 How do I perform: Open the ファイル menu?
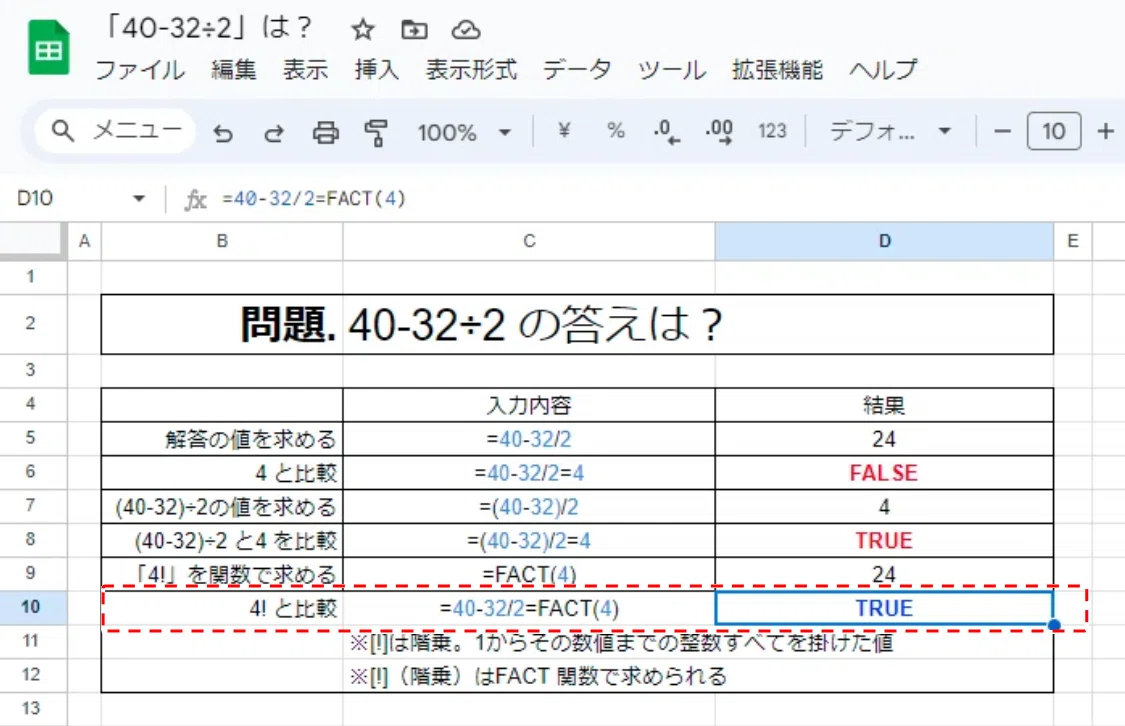point(140,70)
